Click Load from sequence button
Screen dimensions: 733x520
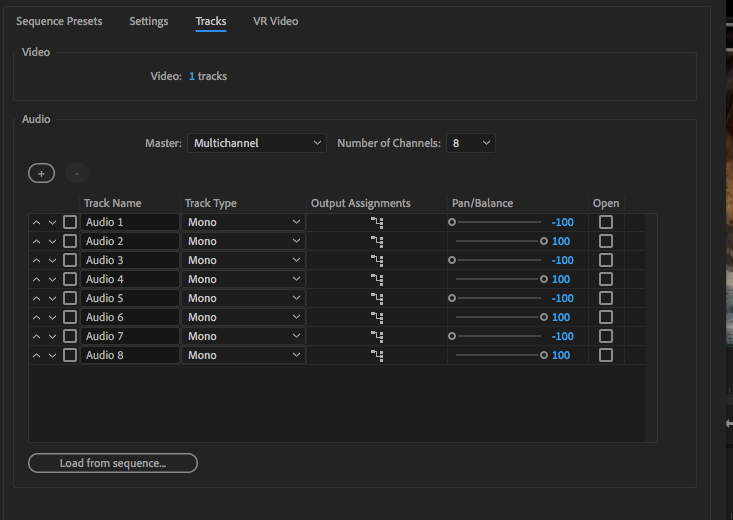coord(113,463)
